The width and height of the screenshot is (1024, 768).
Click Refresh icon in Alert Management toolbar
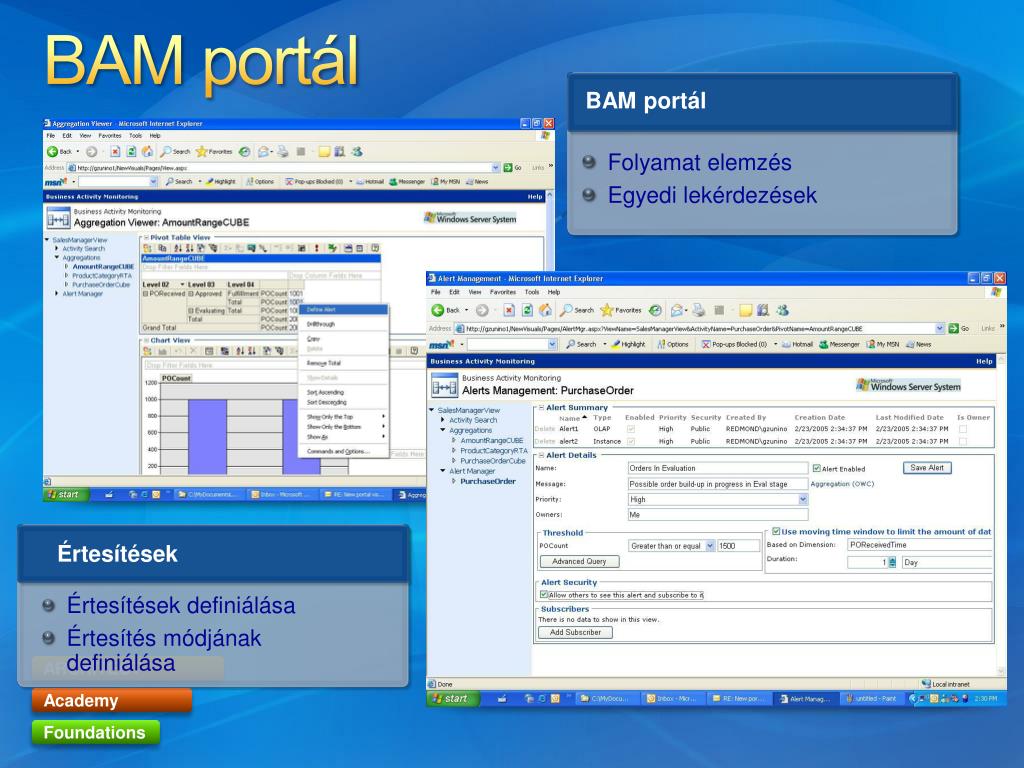[x=527, y=310]
